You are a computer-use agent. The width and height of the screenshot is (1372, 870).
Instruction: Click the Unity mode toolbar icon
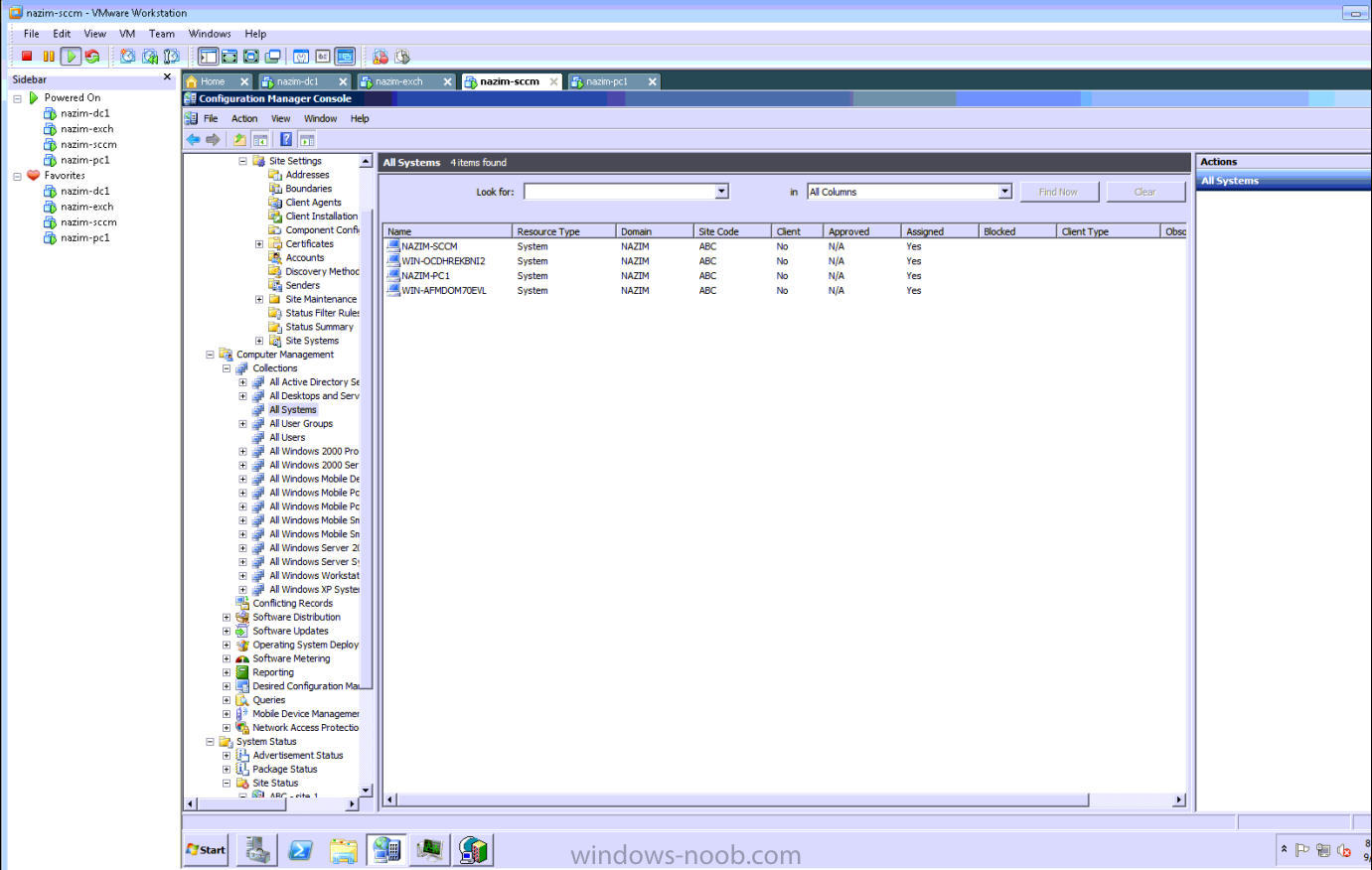[x=272, y=57]
